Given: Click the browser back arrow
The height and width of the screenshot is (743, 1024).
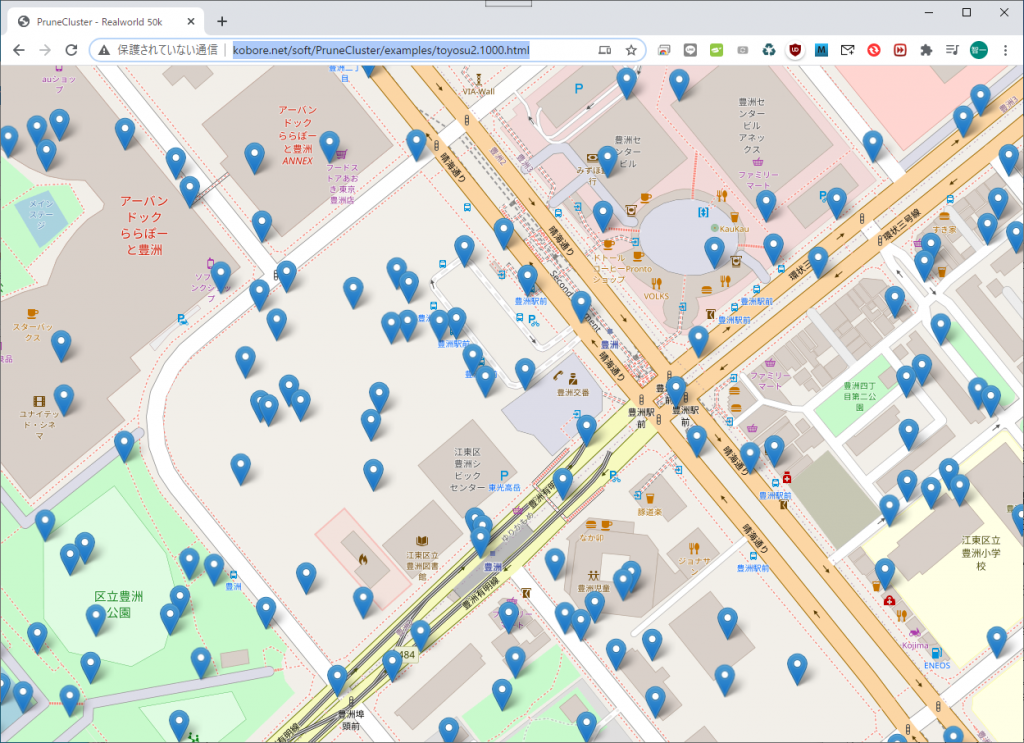Looking at the screenshot, I should pos(18,50).
